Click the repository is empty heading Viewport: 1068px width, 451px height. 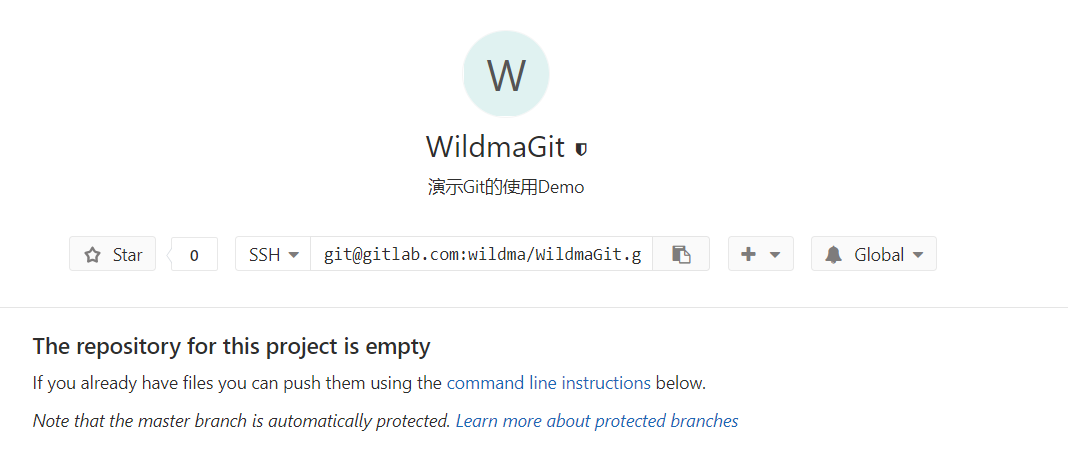(232, 347)
